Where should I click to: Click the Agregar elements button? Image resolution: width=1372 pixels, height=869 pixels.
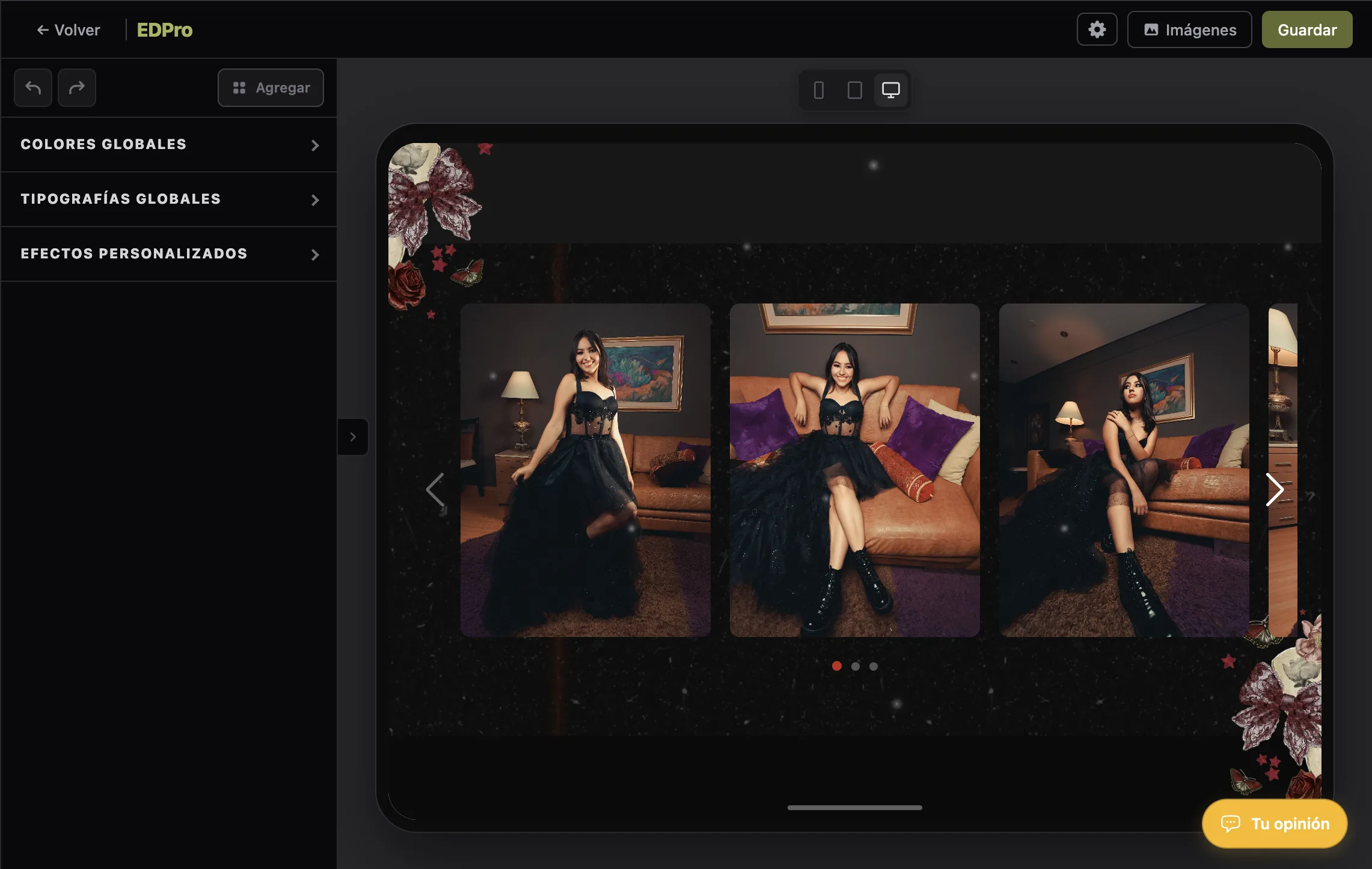coord(271,88)
